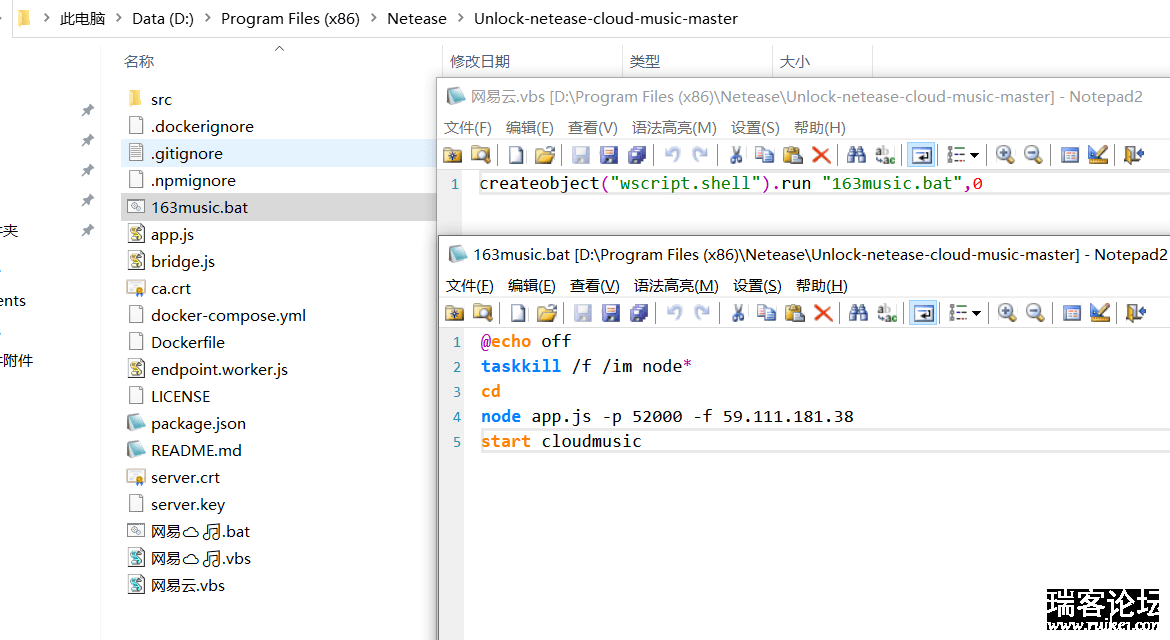Click Data (D:) in address breadcrumb
Screen dimensions: 1170x640
(163, 19)
